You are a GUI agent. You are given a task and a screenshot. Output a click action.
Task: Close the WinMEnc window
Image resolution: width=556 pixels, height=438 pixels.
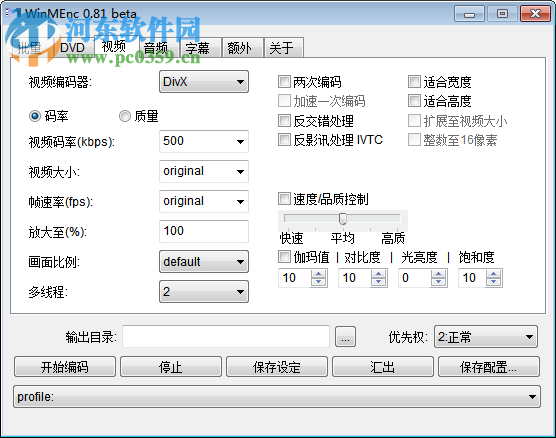(535, 14)
